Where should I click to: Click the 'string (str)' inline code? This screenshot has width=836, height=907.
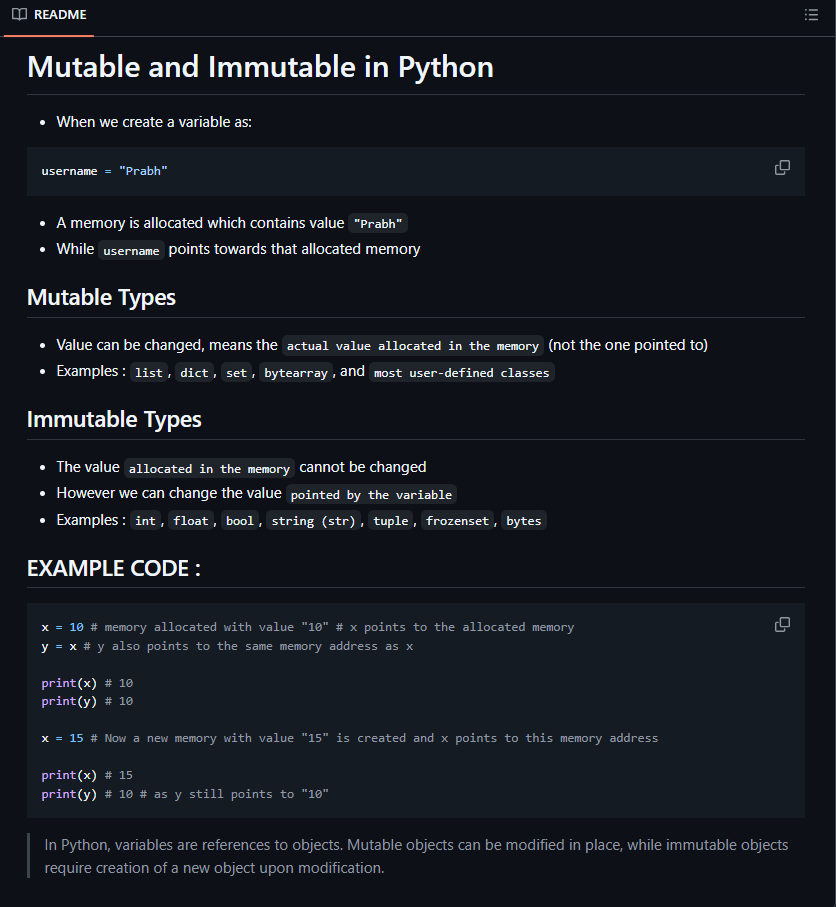[x=314, y=521]
